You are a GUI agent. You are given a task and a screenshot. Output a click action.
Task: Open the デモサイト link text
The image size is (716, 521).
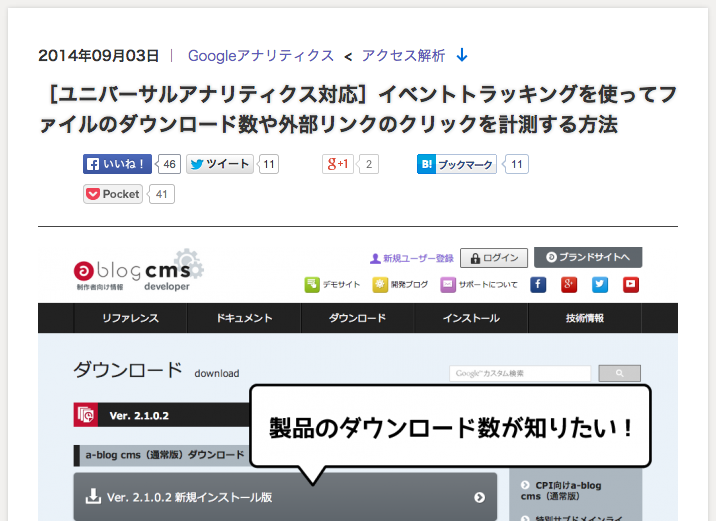(x=342, y=284)
